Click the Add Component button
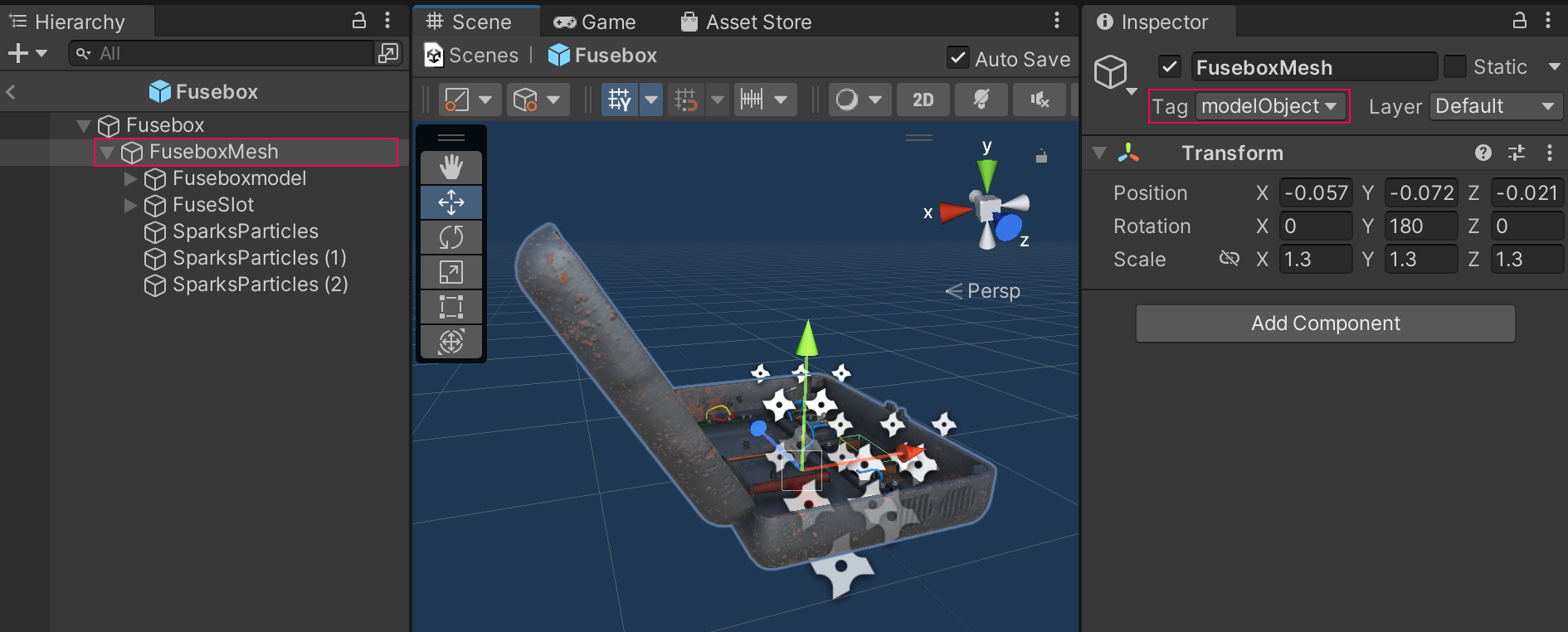The height and width of the screenshot is (632, 1568). [x=1325, y=323]
